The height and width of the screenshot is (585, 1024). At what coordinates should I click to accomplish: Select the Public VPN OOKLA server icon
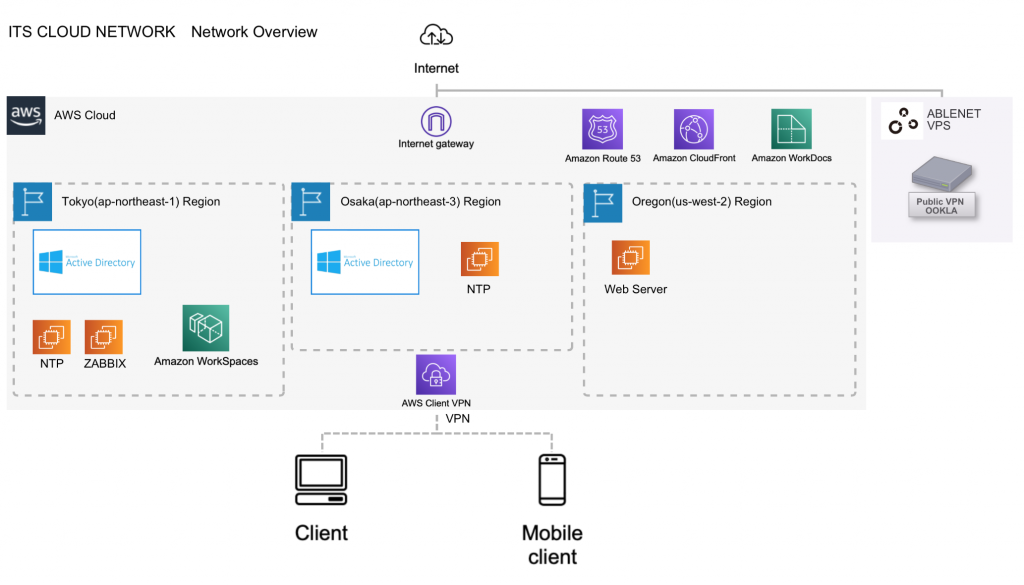pyautogui.click(x=942, y=187)
